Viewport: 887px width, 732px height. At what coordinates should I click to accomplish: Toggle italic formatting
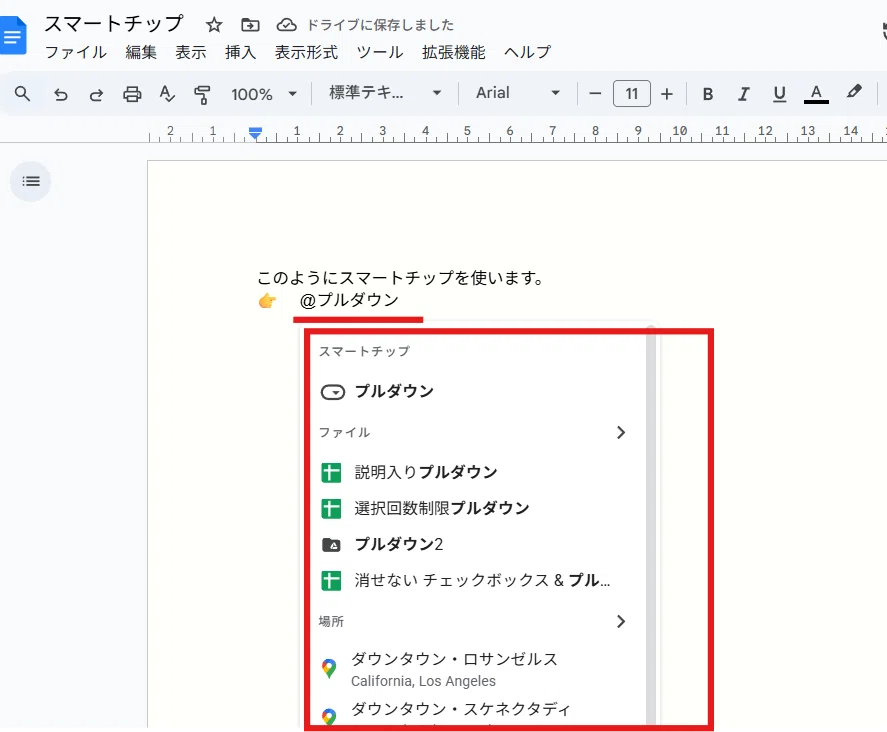(x=743, y=94)
